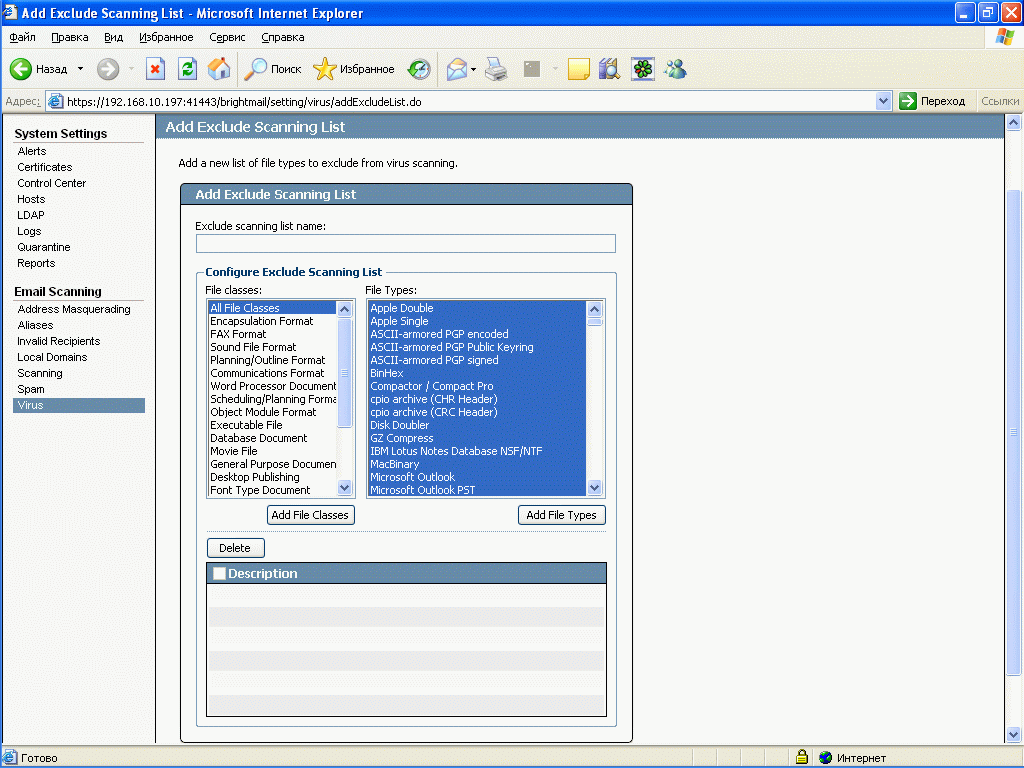Open the History clock icon
Image resolution: width=1024 pixels, height=768 pixels.
(x=419, y=69)
